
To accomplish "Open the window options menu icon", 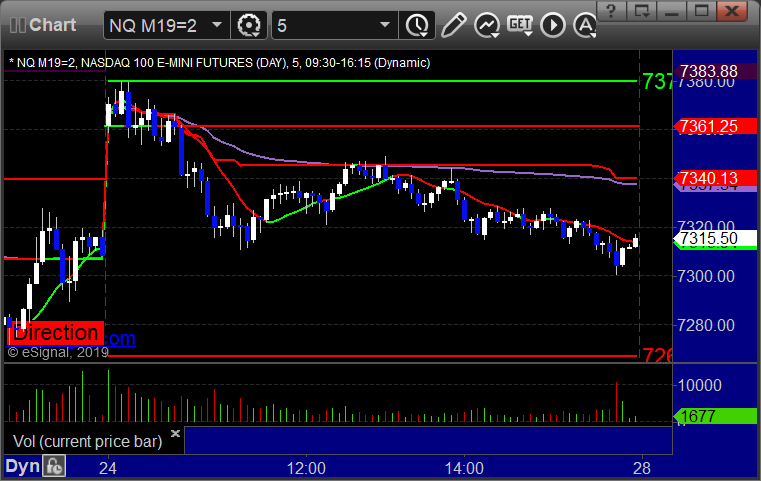I will [x=642, y=11].
